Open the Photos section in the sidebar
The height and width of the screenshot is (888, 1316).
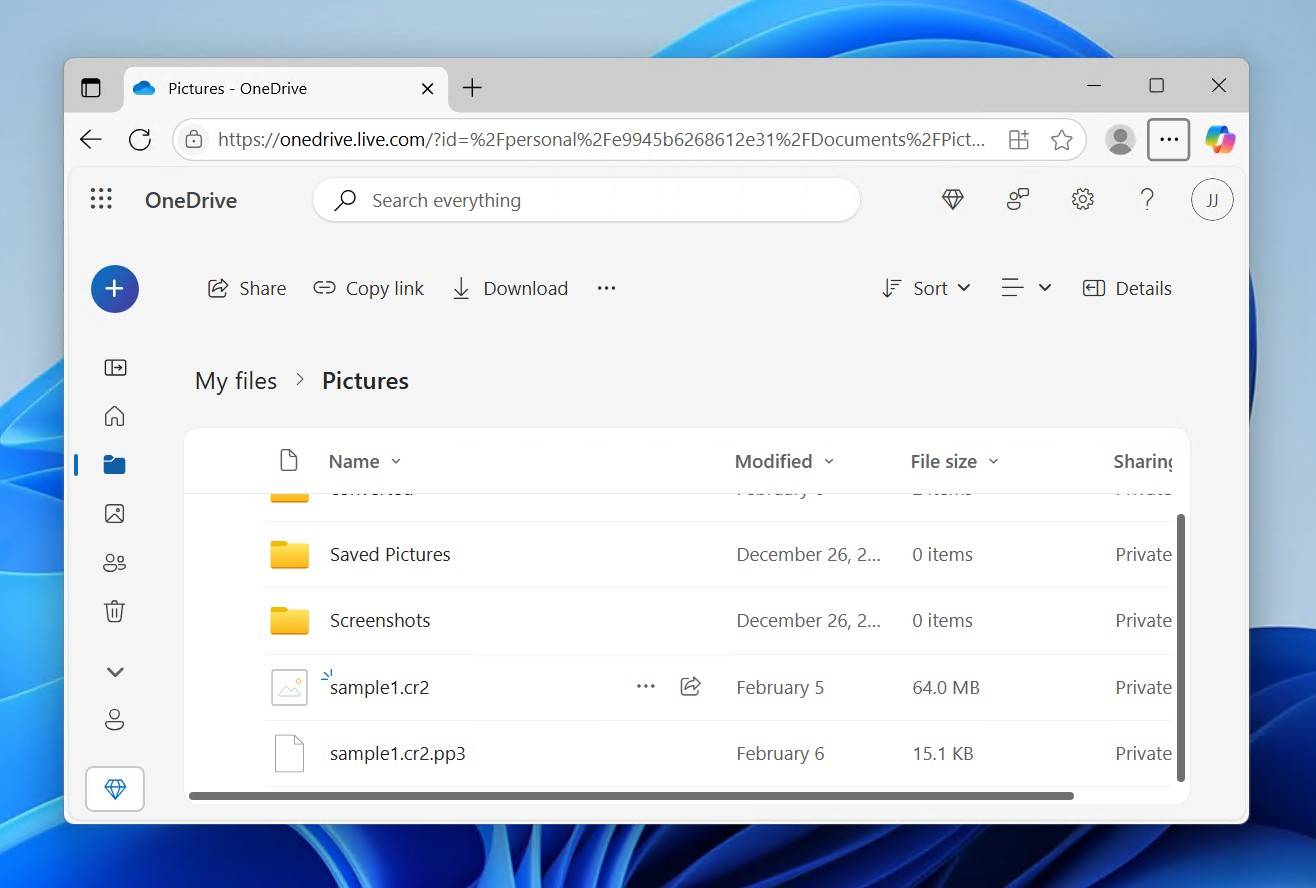(115, 513)
